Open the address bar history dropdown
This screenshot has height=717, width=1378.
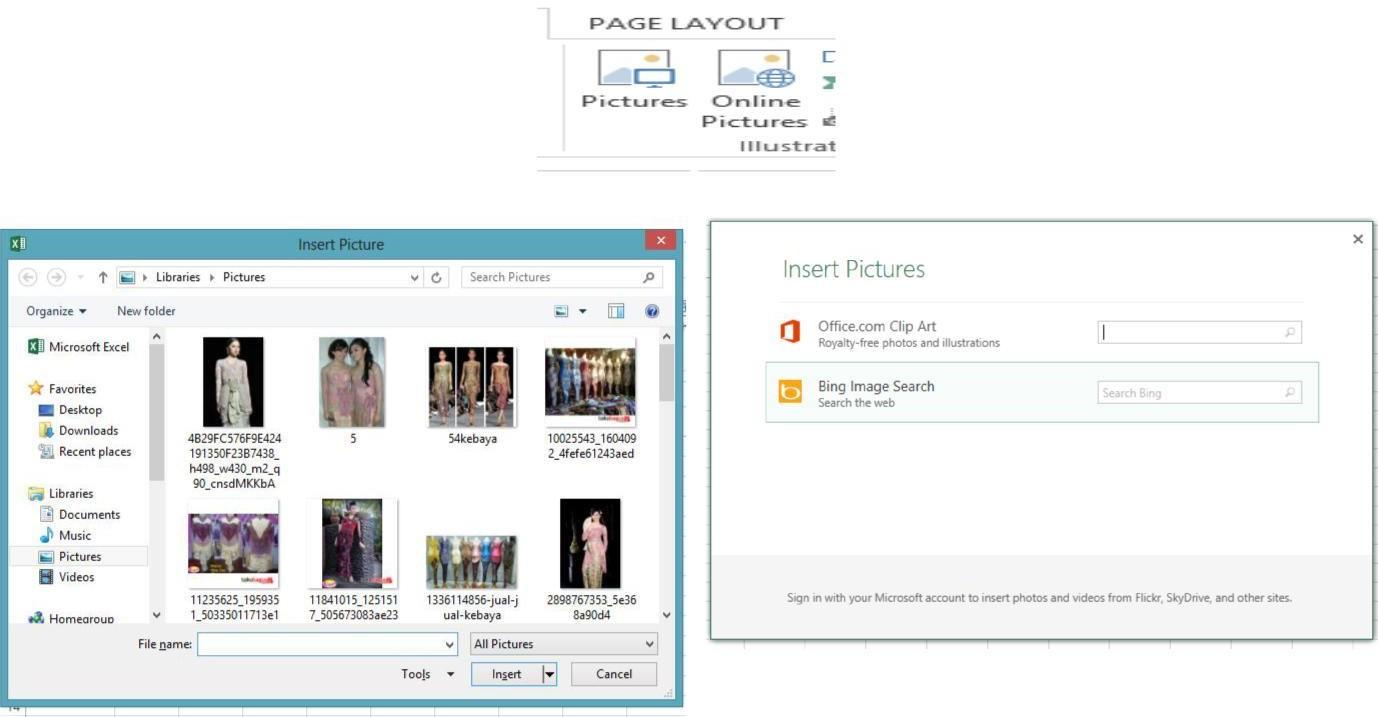click(415, 277)
